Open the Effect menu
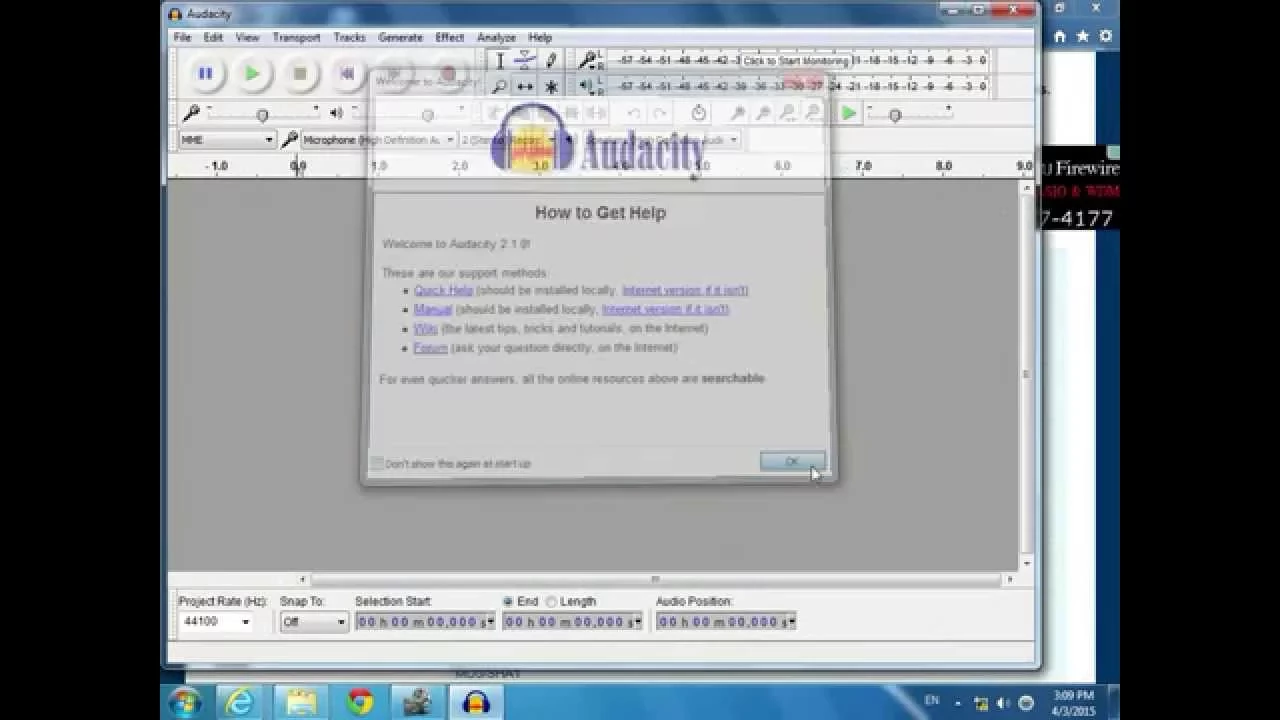This screenshot has height=720, width=1280. pos(449,37)
